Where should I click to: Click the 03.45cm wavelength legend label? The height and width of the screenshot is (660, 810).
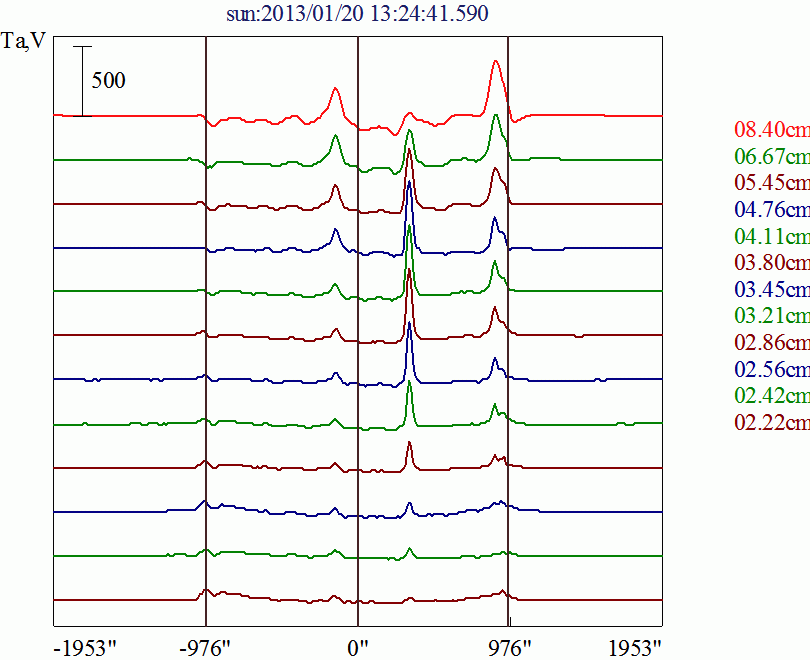point(772,289)
